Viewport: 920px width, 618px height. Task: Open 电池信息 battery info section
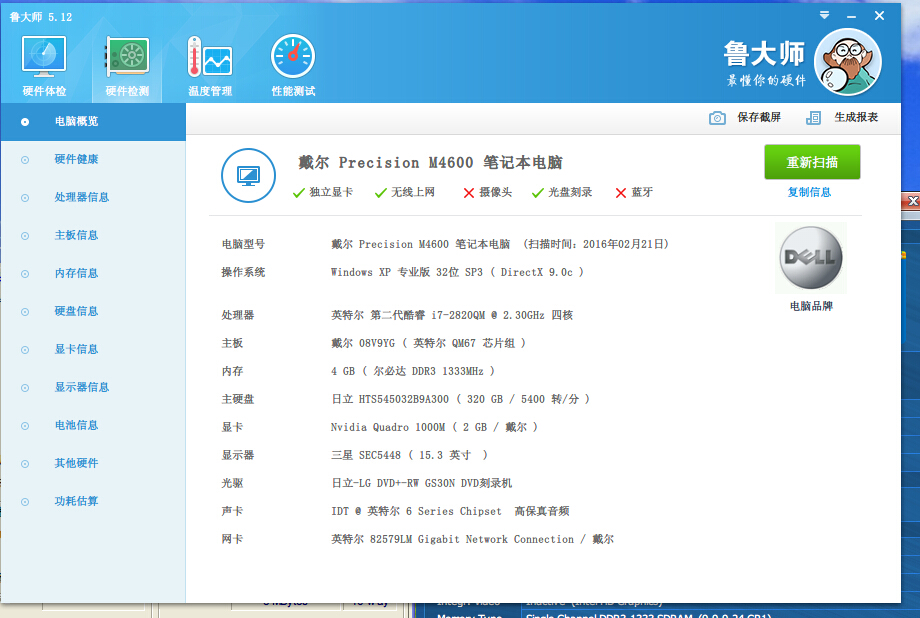point(76,425)
